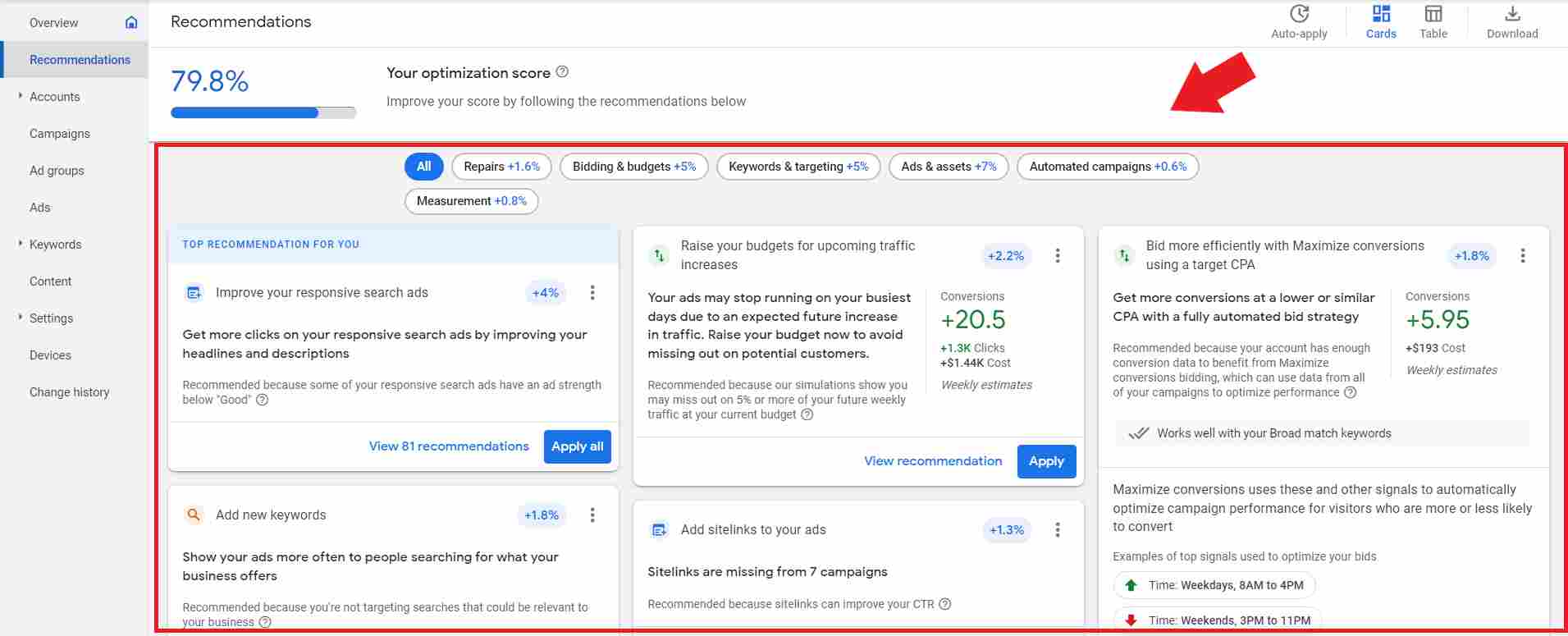Click View recommendation link on budgets card

click(933, 461)
